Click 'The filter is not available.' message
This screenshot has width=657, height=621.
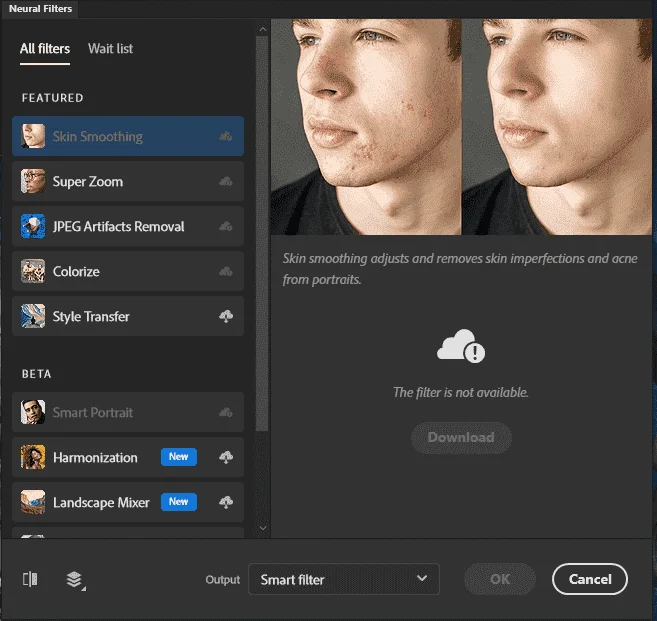[460, 392]
